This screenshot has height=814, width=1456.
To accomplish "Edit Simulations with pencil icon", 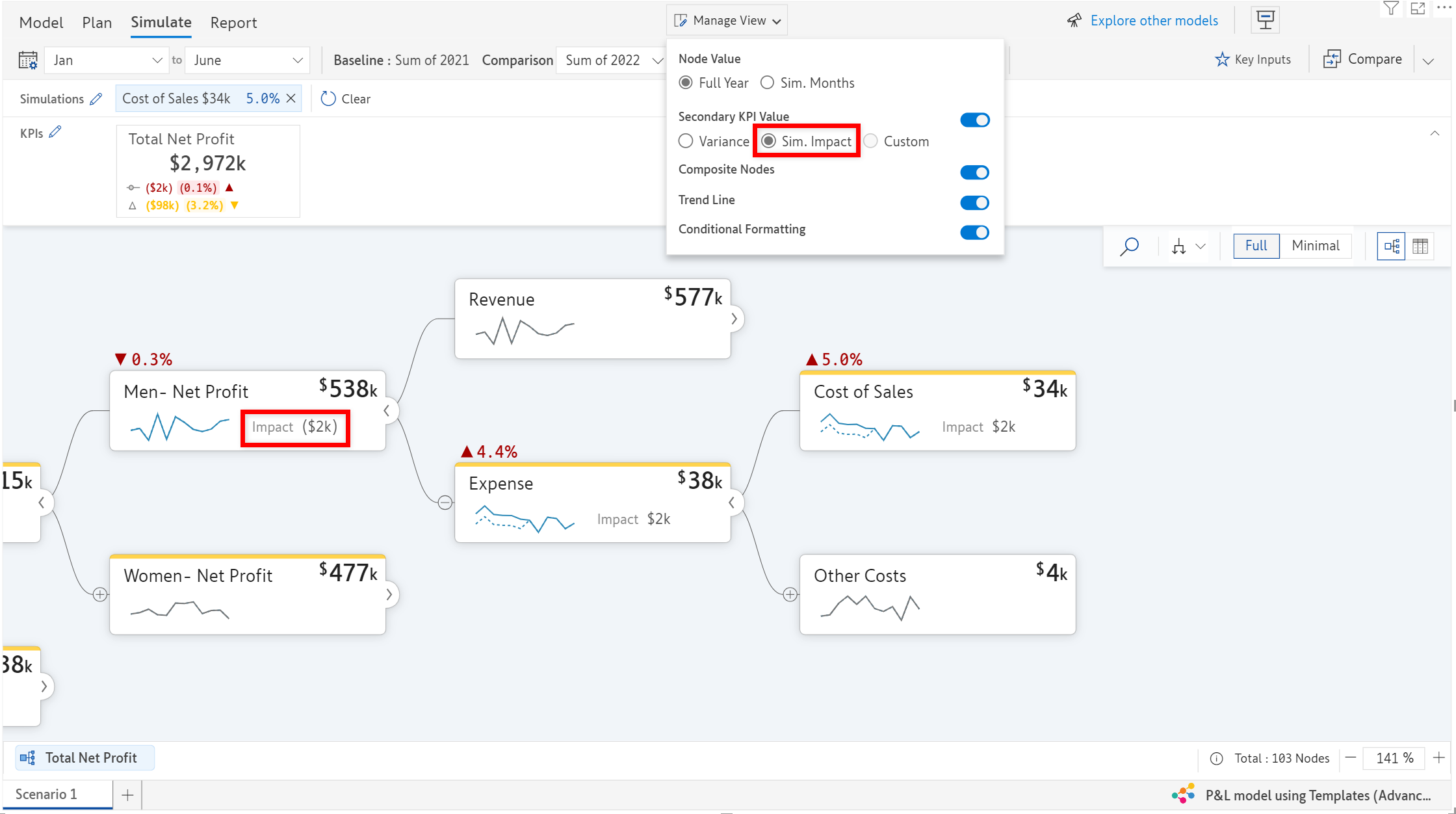I will point(96,99).
